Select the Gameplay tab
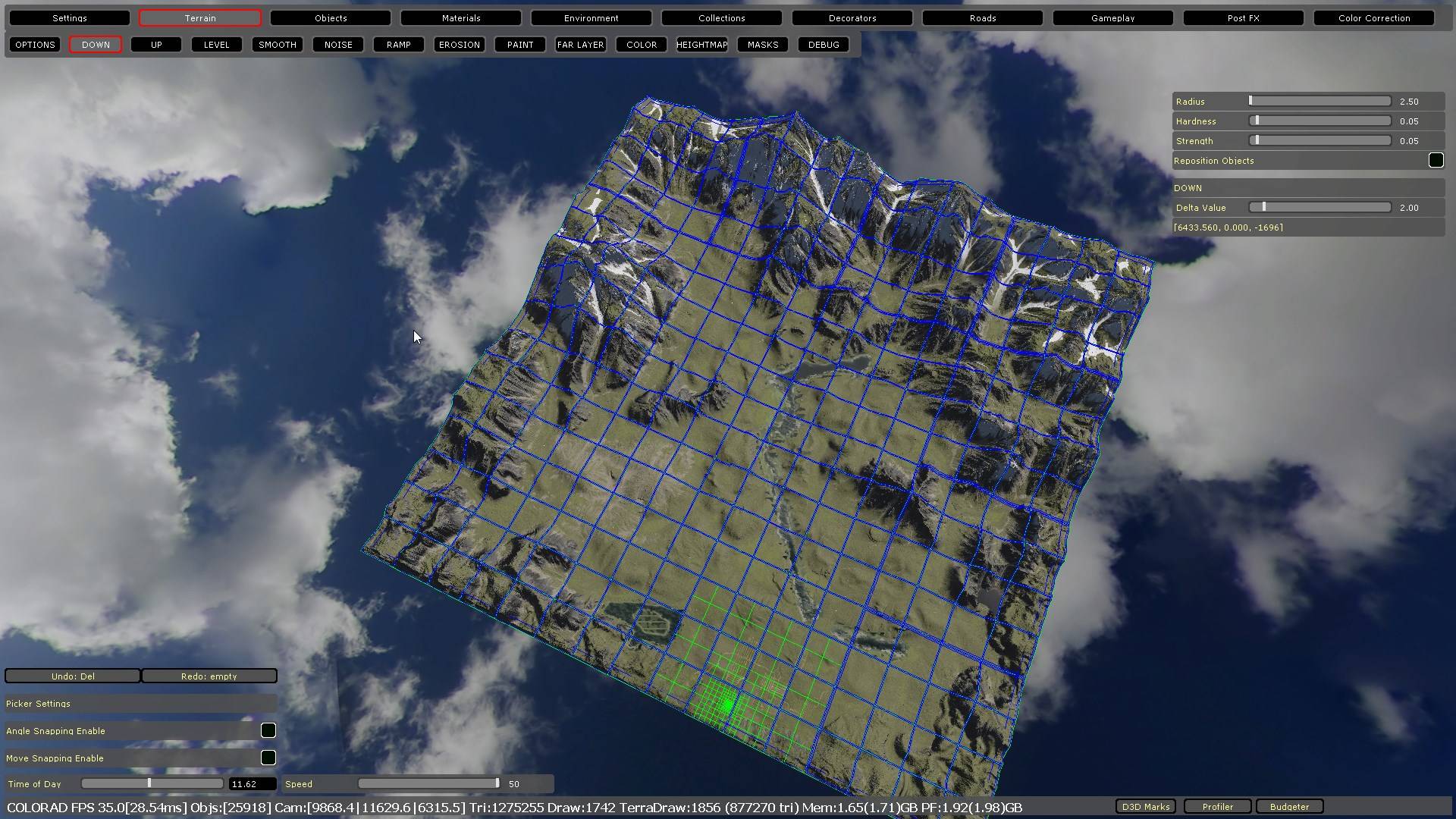Screen dimensions: 1456x819 click(1113, 17)
